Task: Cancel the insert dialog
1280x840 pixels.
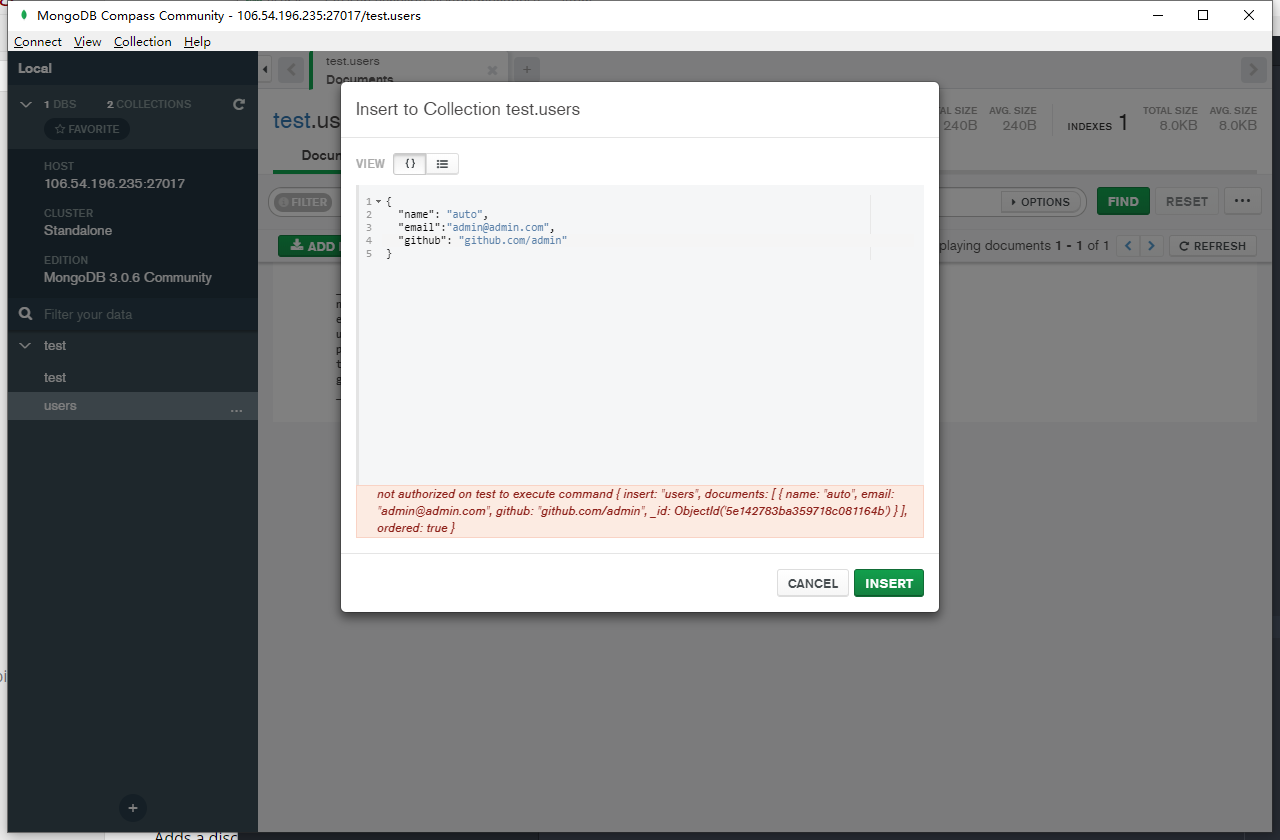Action: (x=812, y=583)
